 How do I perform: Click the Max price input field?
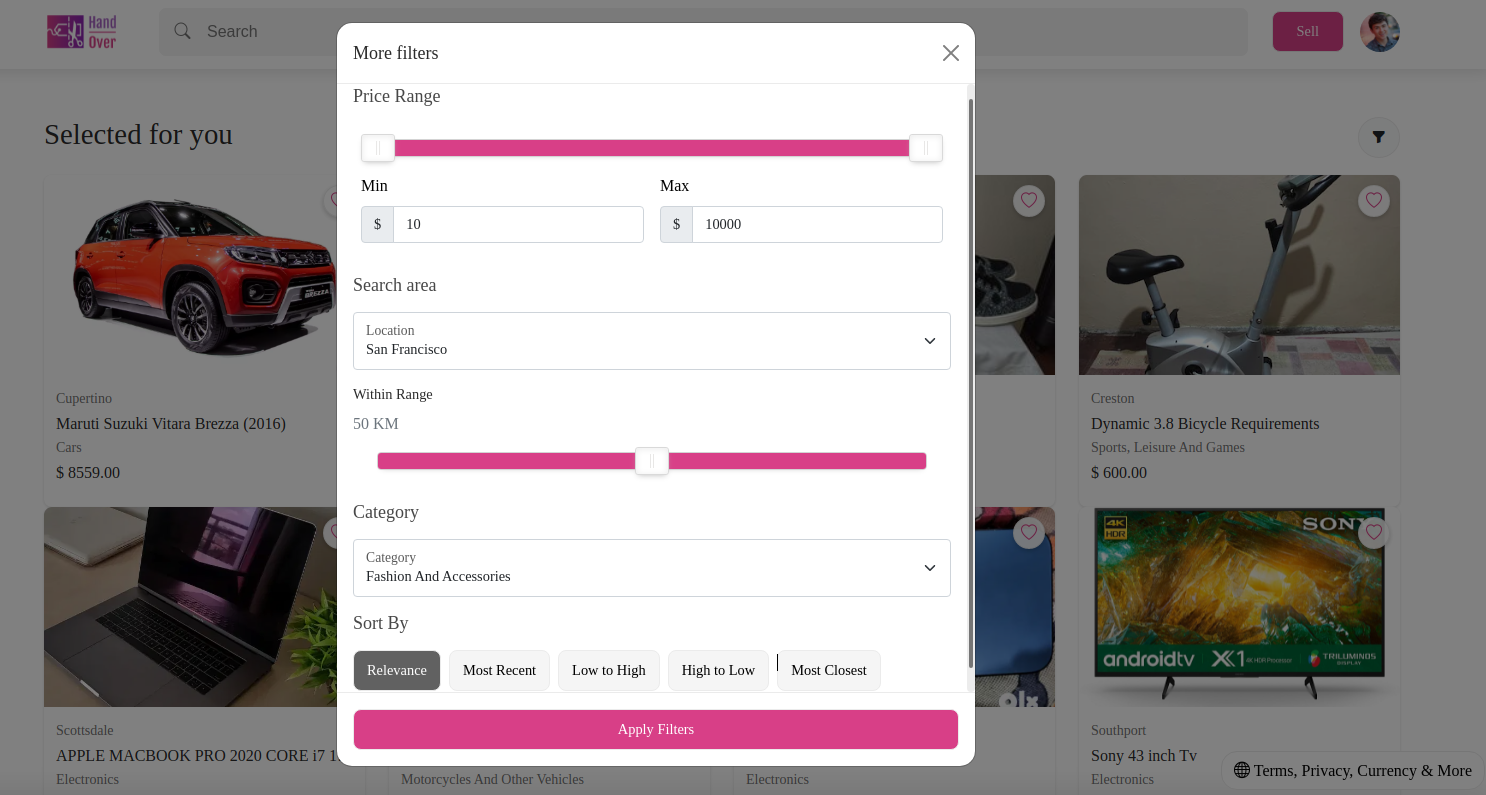pyautogui.click(x=816, y=224)
